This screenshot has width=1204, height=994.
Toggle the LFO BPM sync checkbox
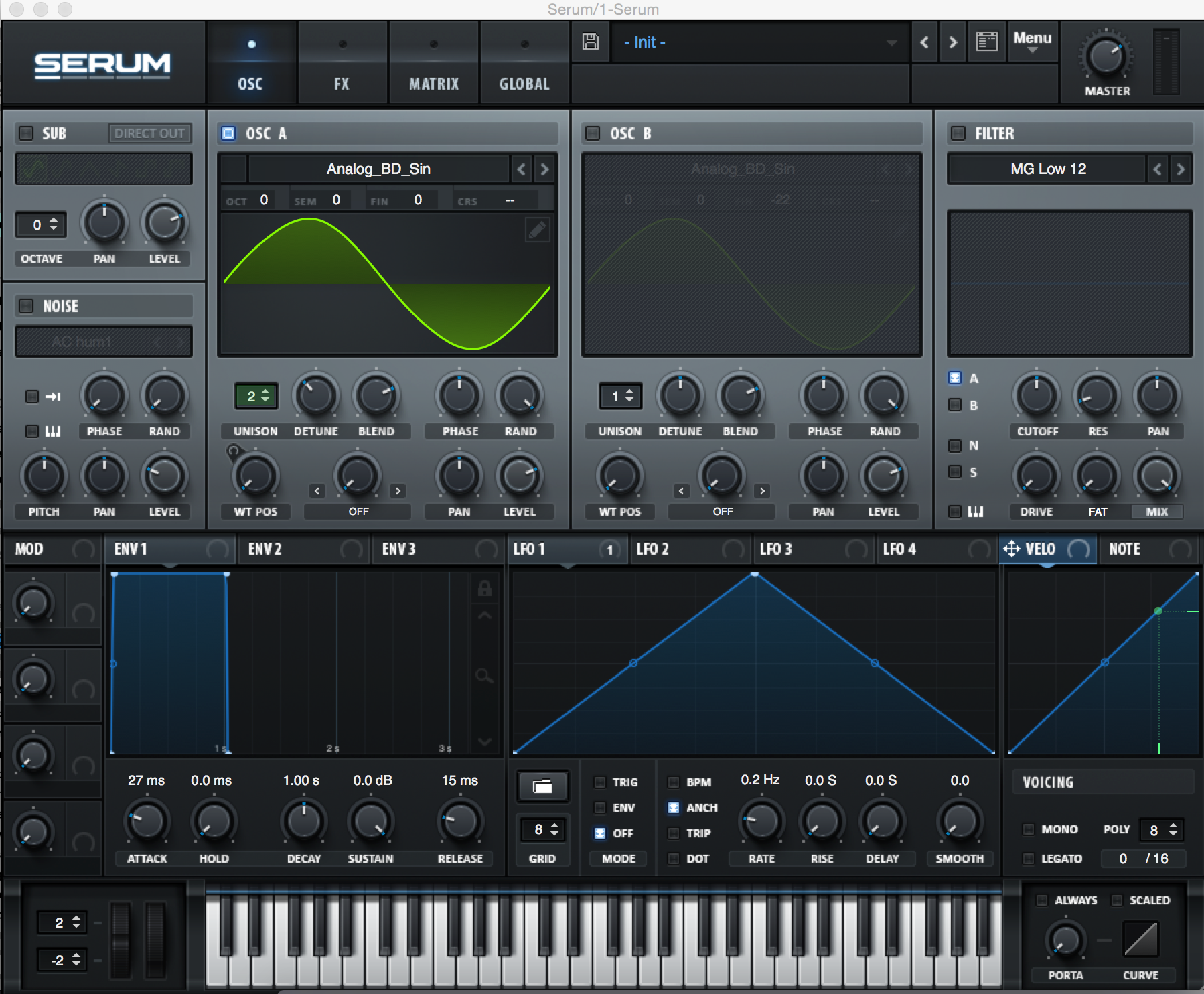(674, 782)
